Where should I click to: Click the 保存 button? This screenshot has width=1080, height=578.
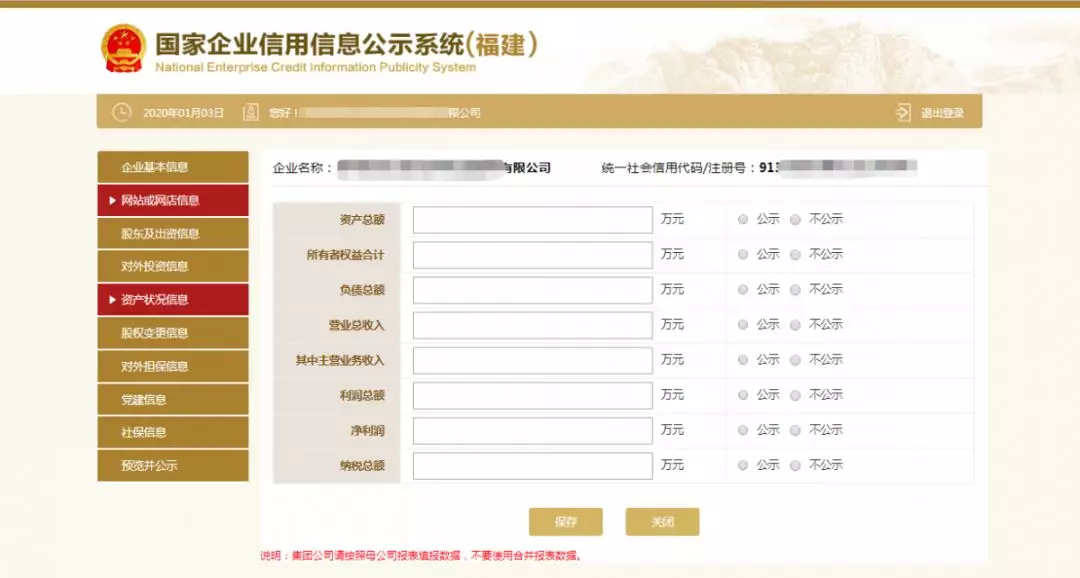[566, 521]
